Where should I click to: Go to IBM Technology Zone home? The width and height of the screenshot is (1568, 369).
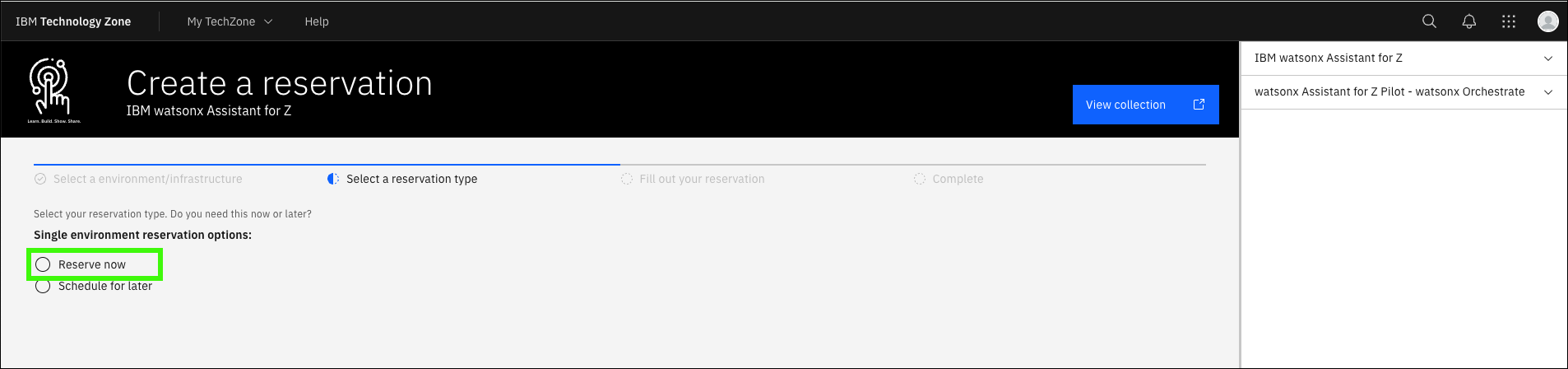[x=73, y=21]
